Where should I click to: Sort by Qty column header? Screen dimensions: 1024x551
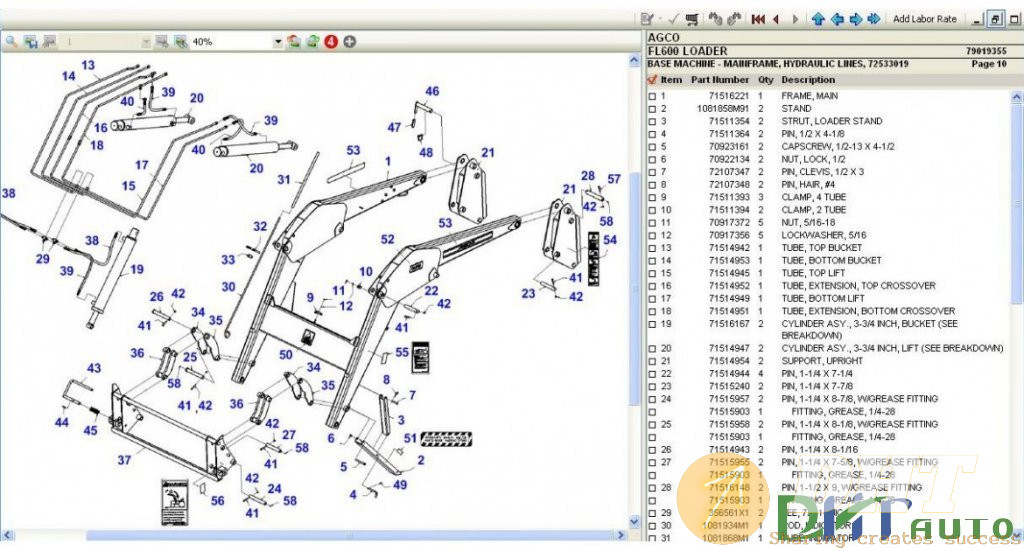(x=765, y=80)
